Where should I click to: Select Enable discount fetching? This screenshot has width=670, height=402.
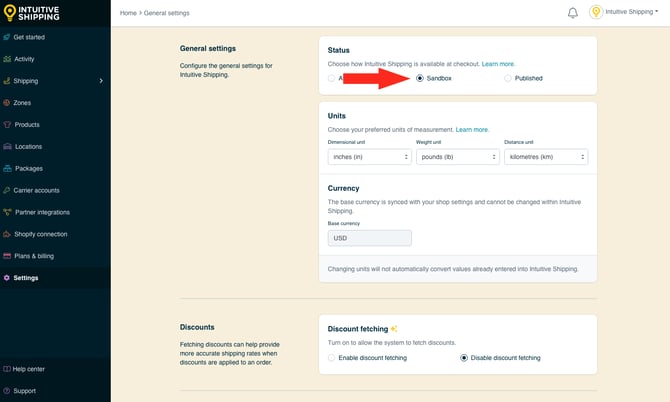click(331, 358)
